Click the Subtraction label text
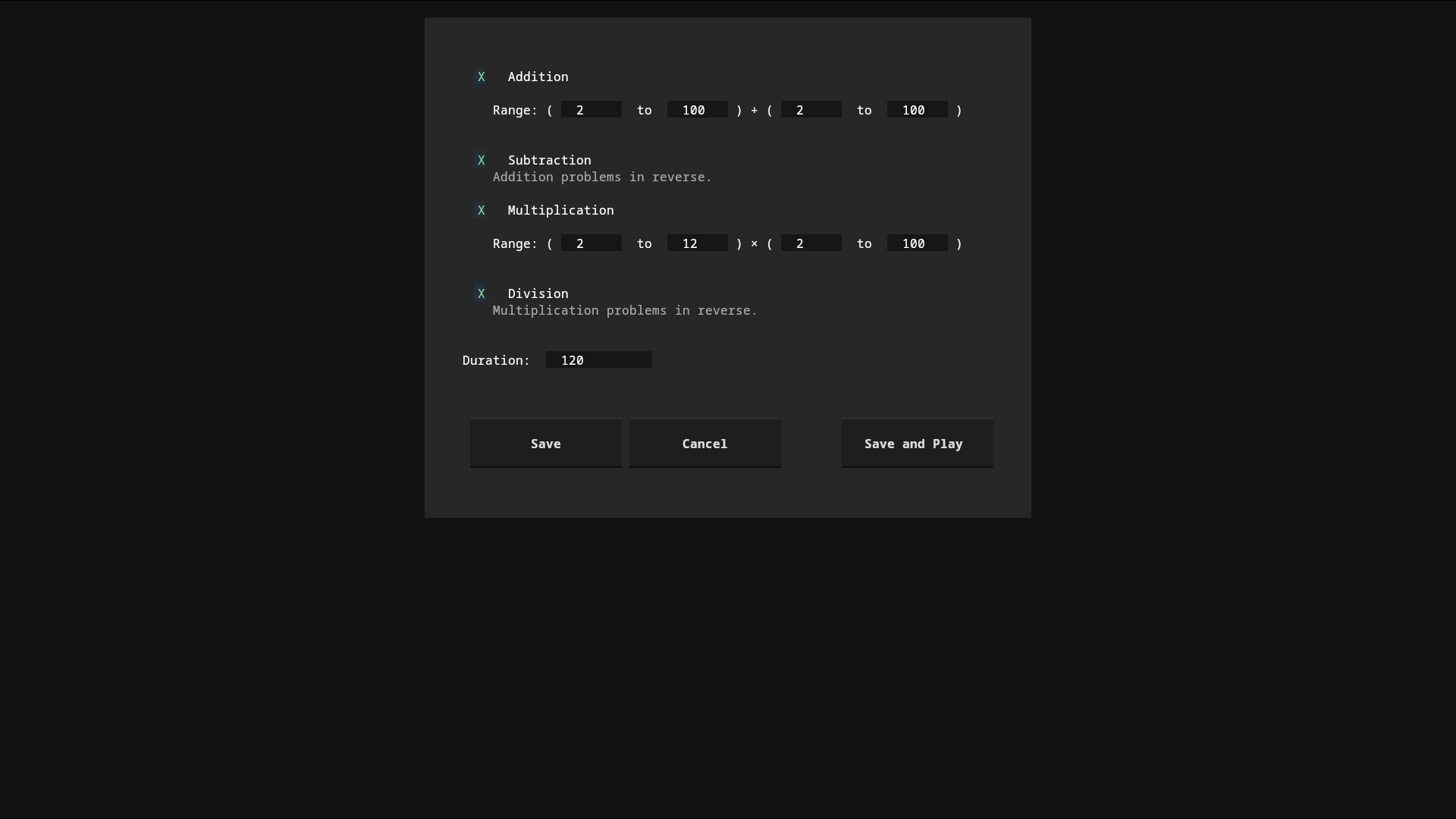This screenshot has height=819, width=1456. click(x=550, y=160)
